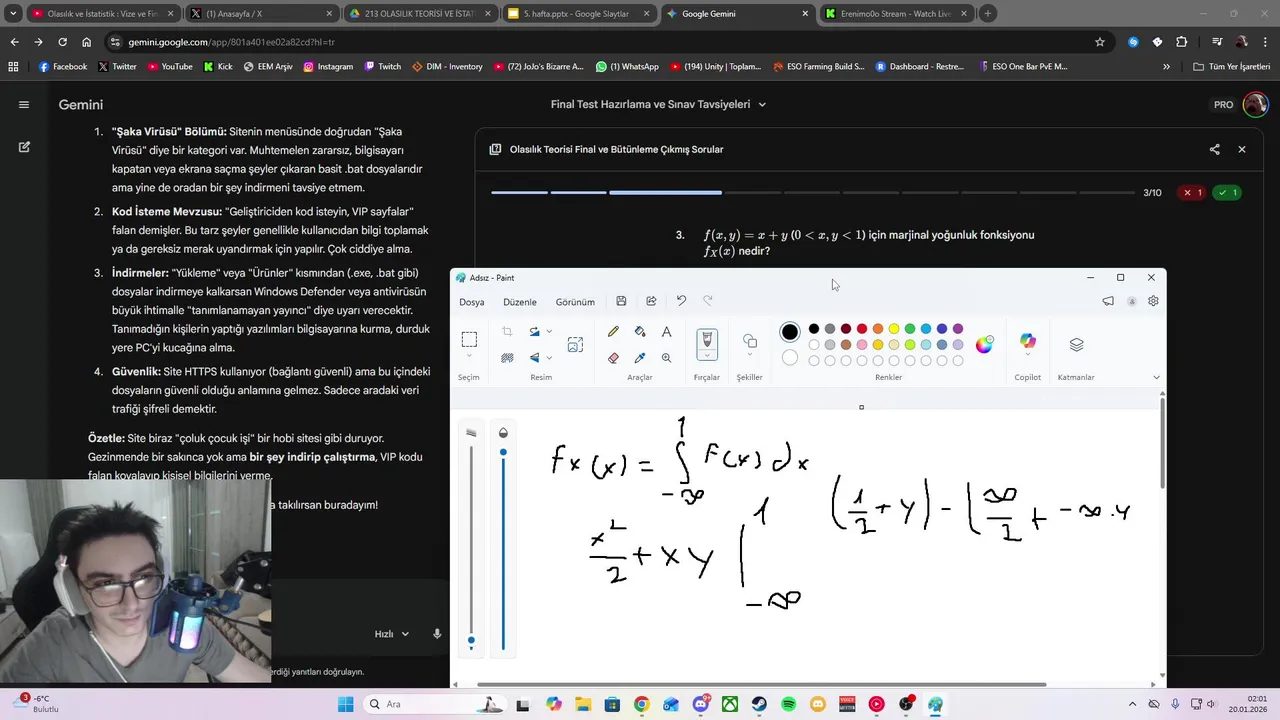Select the primary color 1 black circle
The image size is (1280, 720).
click(x=790, y=332)
